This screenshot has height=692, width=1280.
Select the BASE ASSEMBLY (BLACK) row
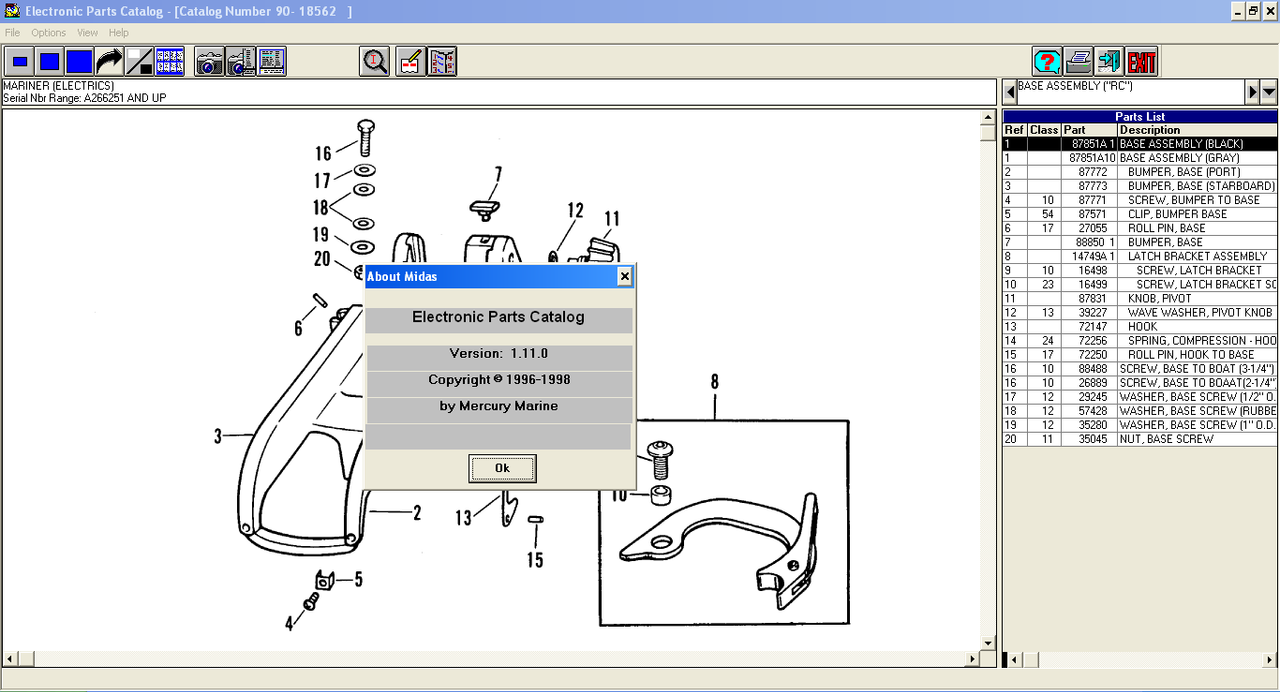tap(1140, 144)
